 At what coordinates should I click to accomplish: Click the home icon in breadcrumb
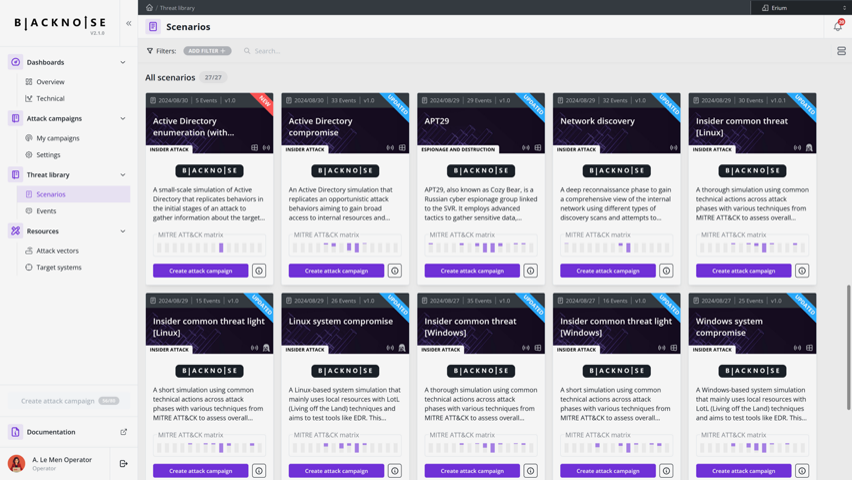(x=149, y=8)
